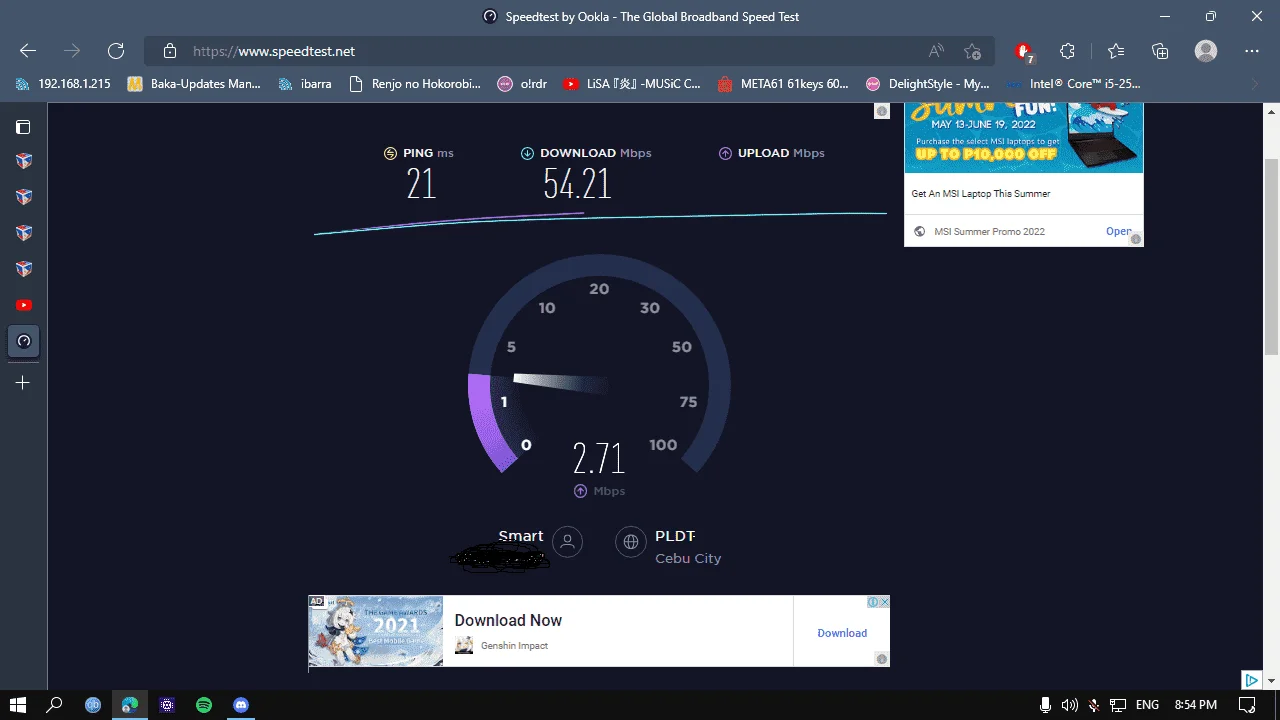Image resolution: width=1280 pixels, height=720 pixels.
Task: Switch to the first cube-icon vertical tab
Action: [x=23, y=161]
